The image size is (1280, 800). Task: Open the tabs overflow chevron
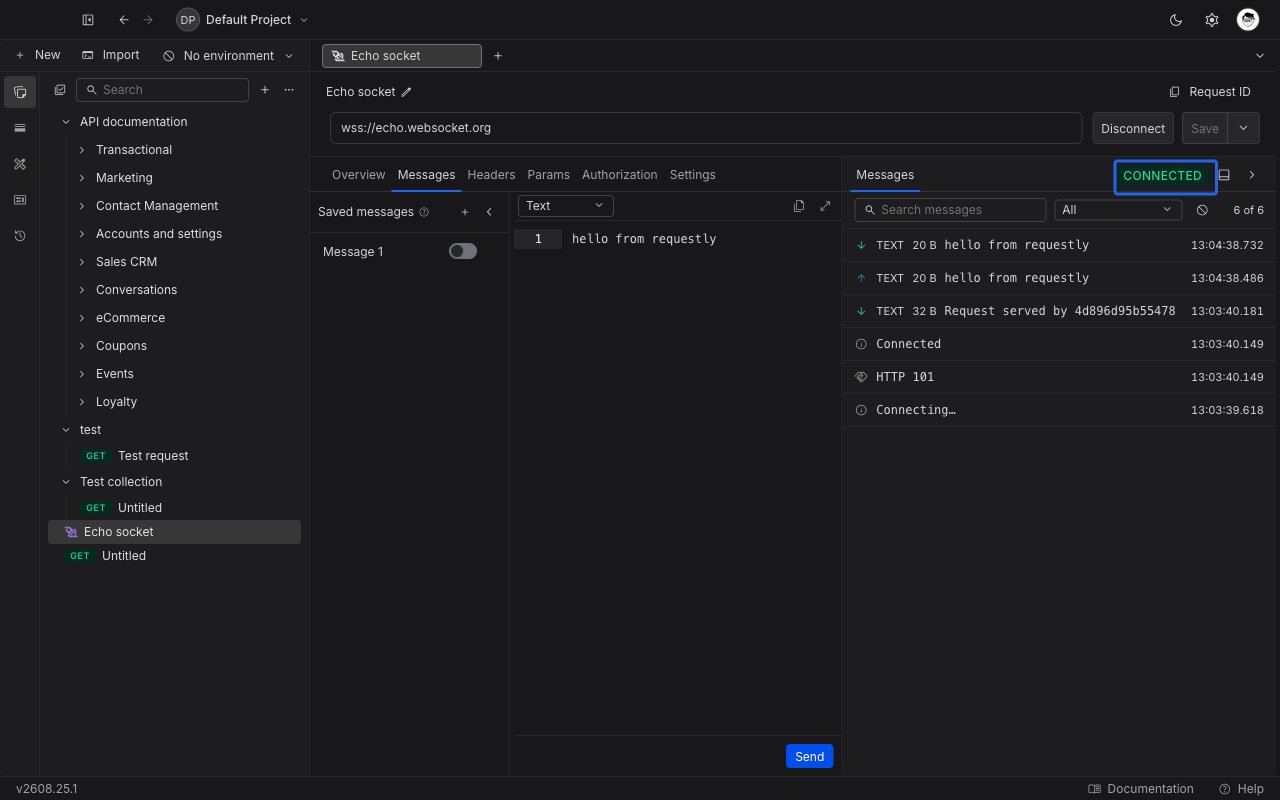(1259, 56)
